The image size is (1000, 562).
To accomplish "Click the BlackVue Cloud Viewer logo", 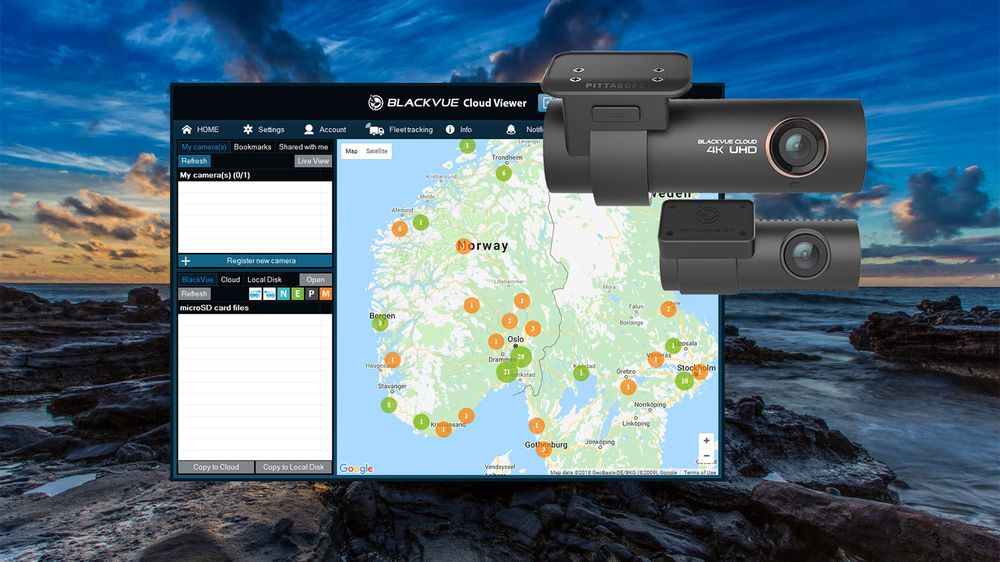I will click(x=447, y=103).
